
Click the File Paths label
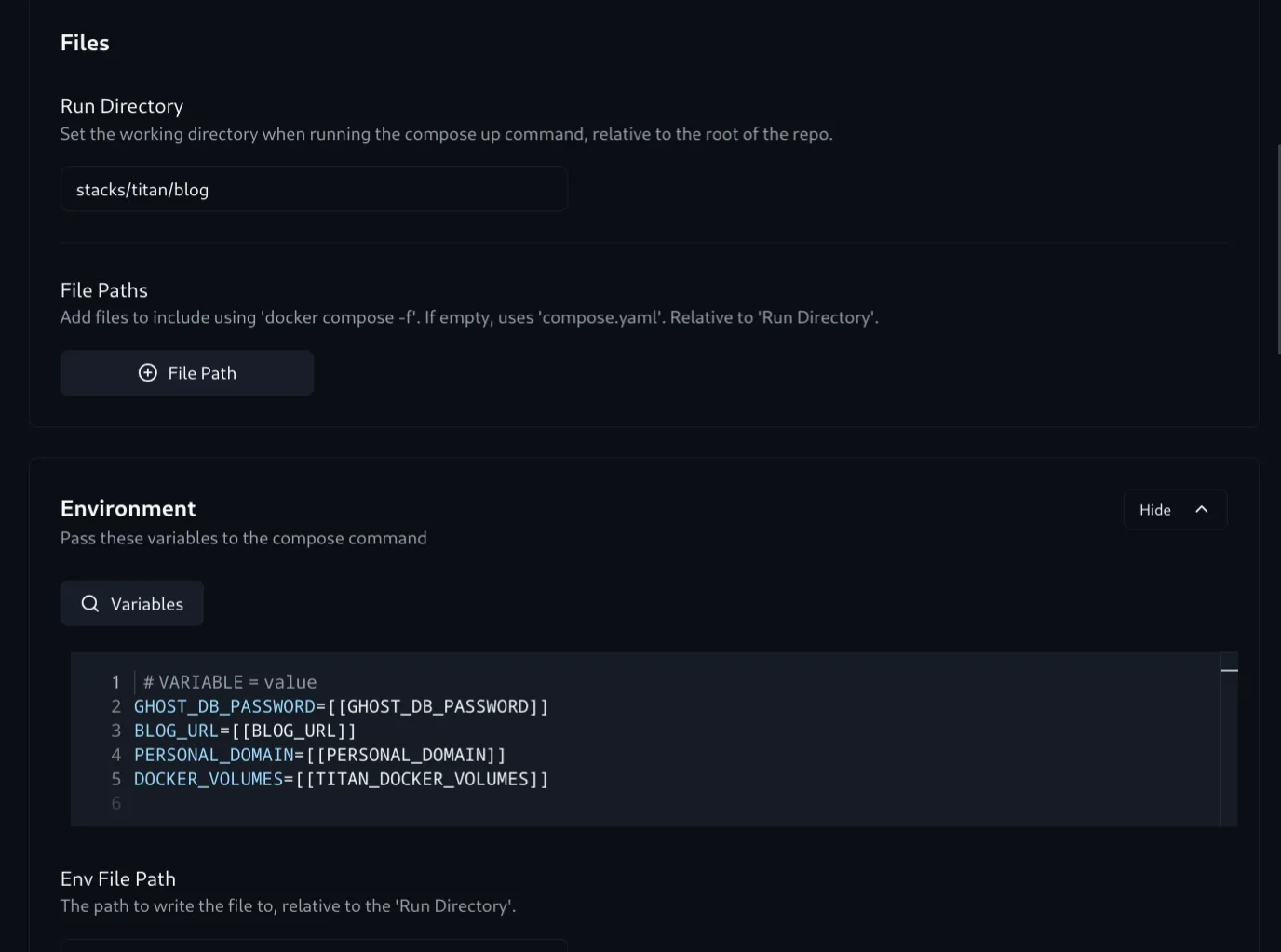point(104,290)
